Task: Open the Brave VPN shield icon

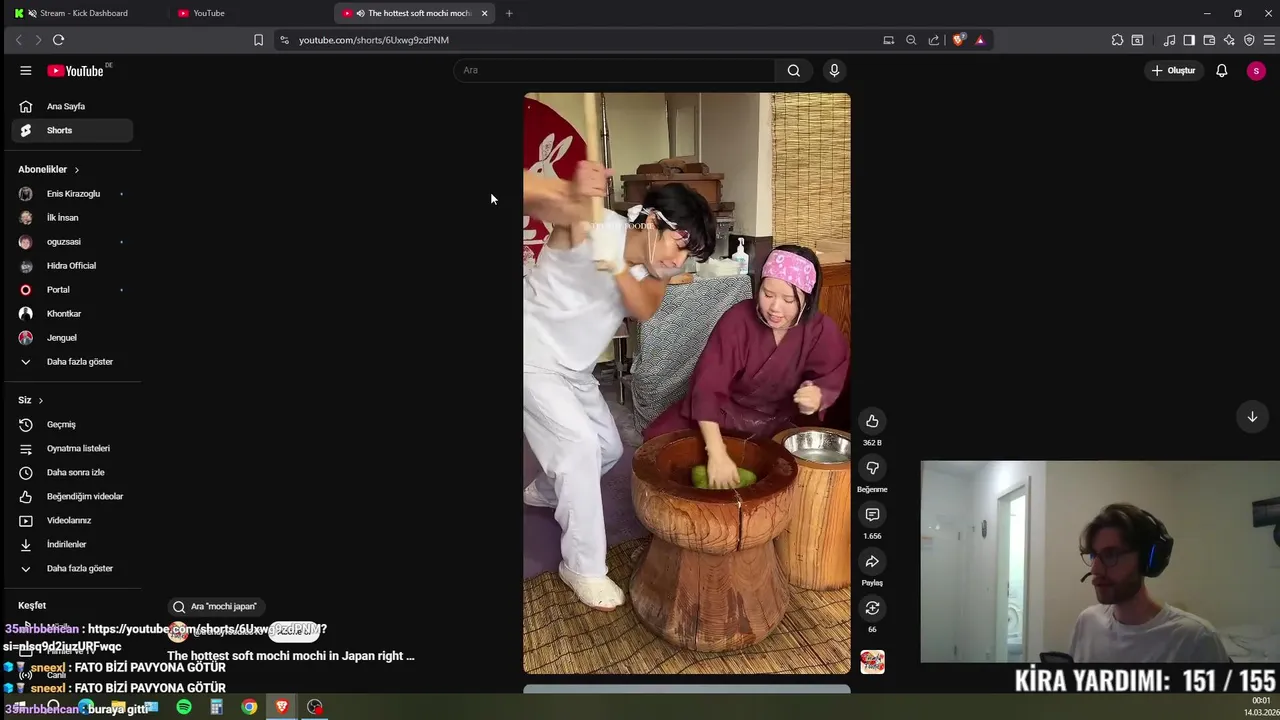Action: [x=1249, y=40]
